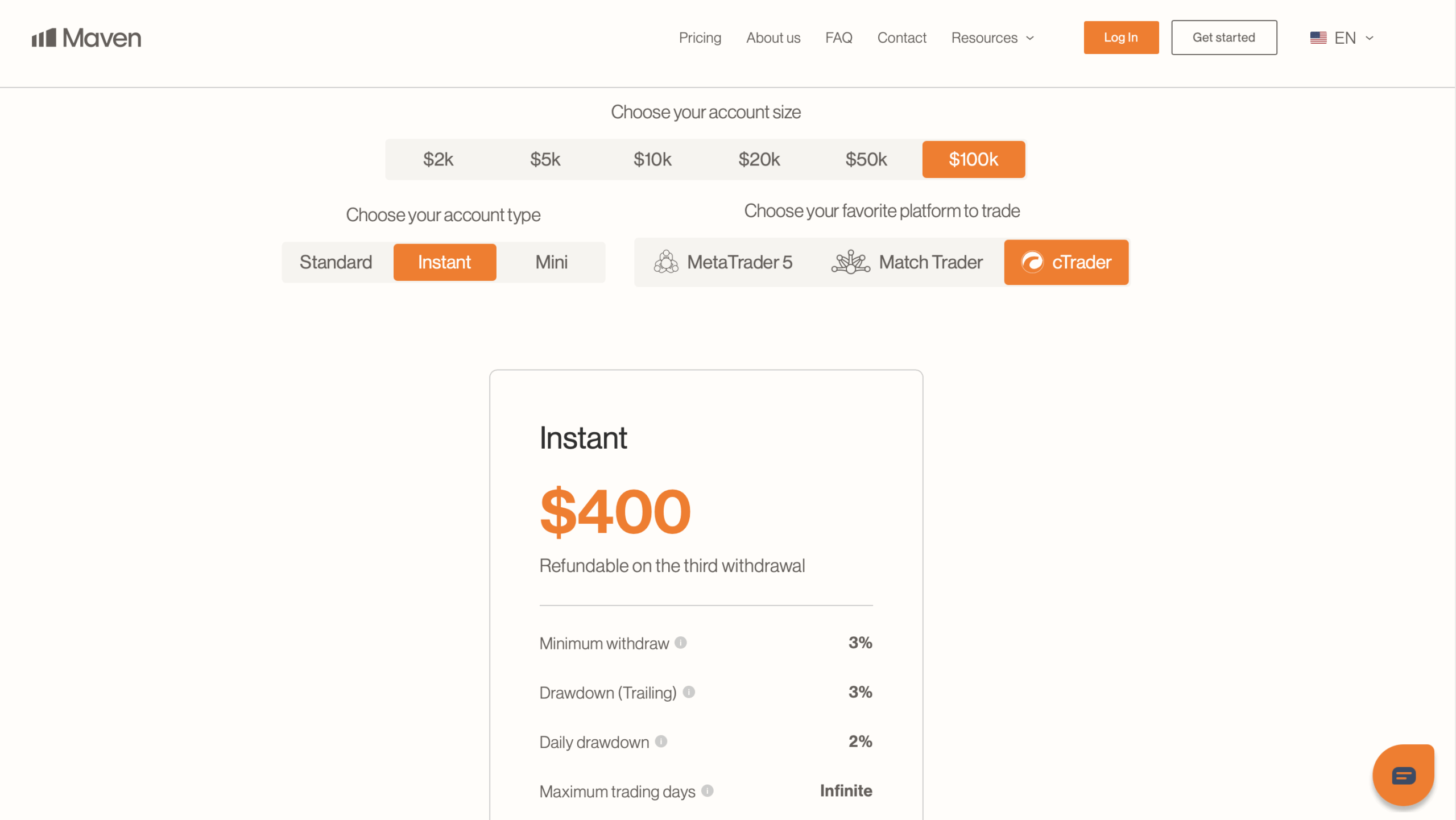
Task: Navigate to the FAQ page
Action: click(x=839, y=38)
